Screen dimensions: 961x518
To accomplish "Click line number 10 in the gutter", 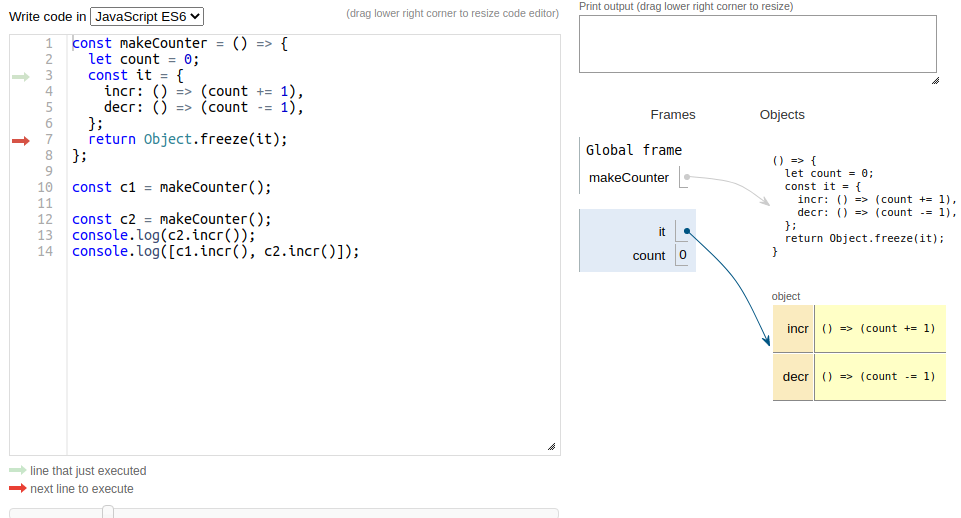I will click(45, 187).
